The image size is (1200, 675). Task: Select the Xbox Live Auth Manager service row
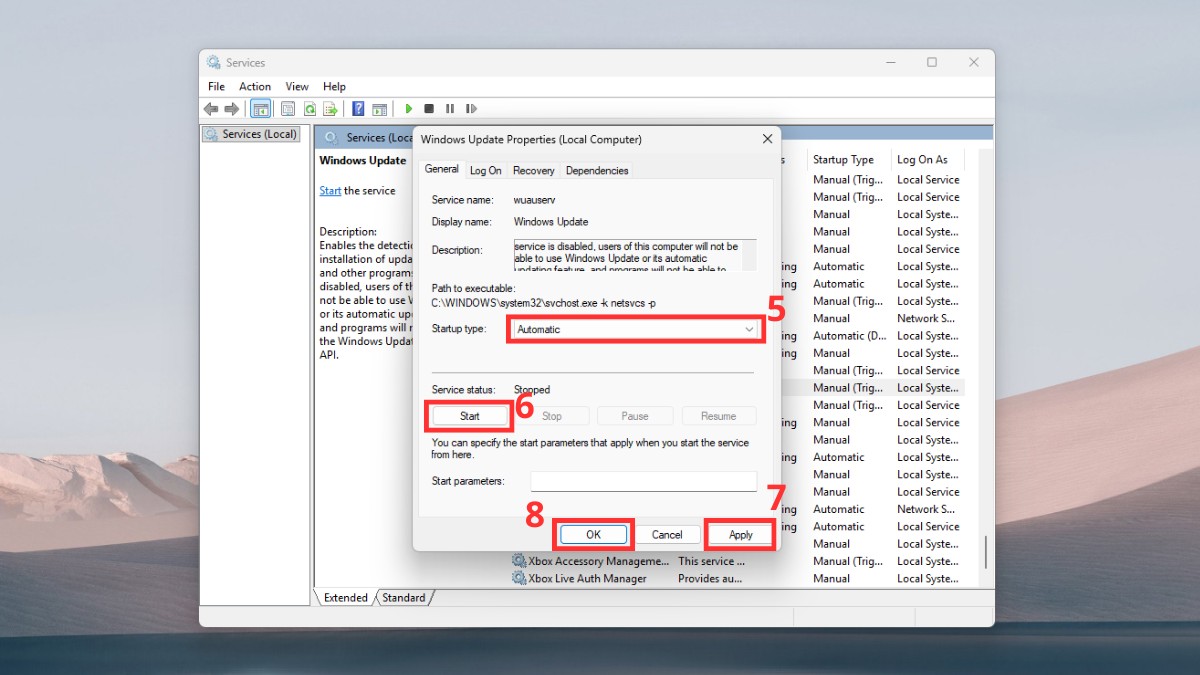coord(740,578)
